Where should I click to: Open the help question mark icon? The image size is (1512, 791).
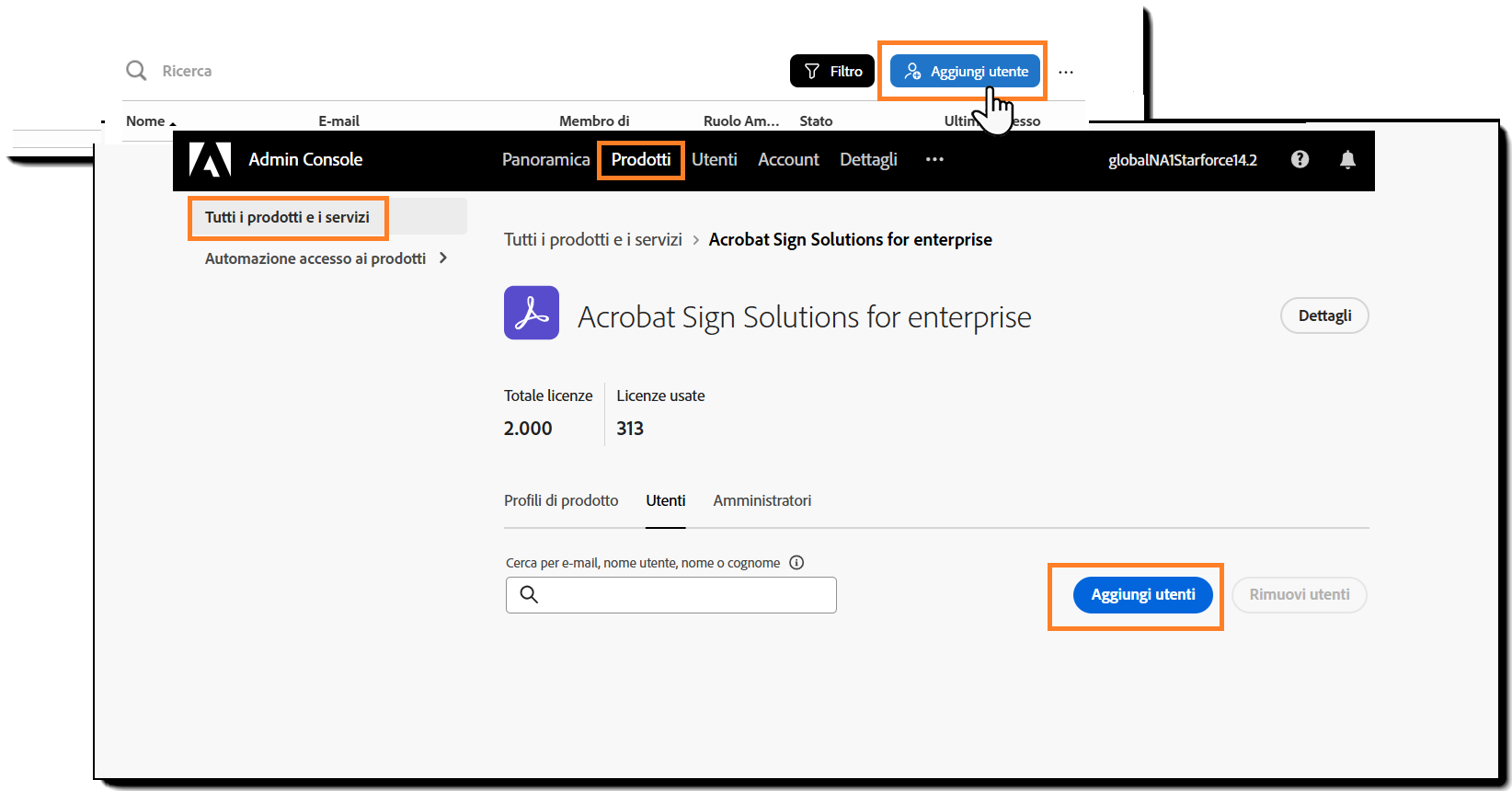coord(1300,159)
